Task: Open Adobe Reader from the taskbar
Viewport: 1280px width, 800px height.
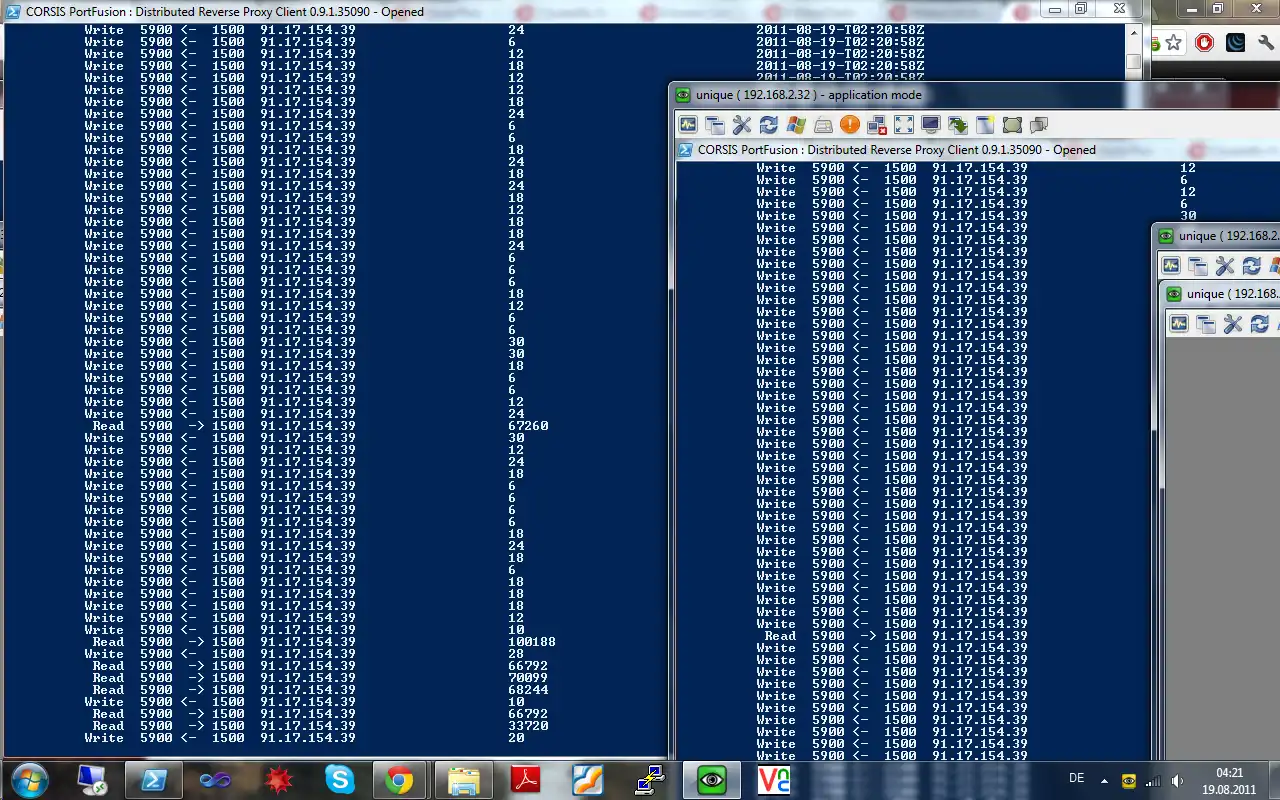Action: coord(526,779)
